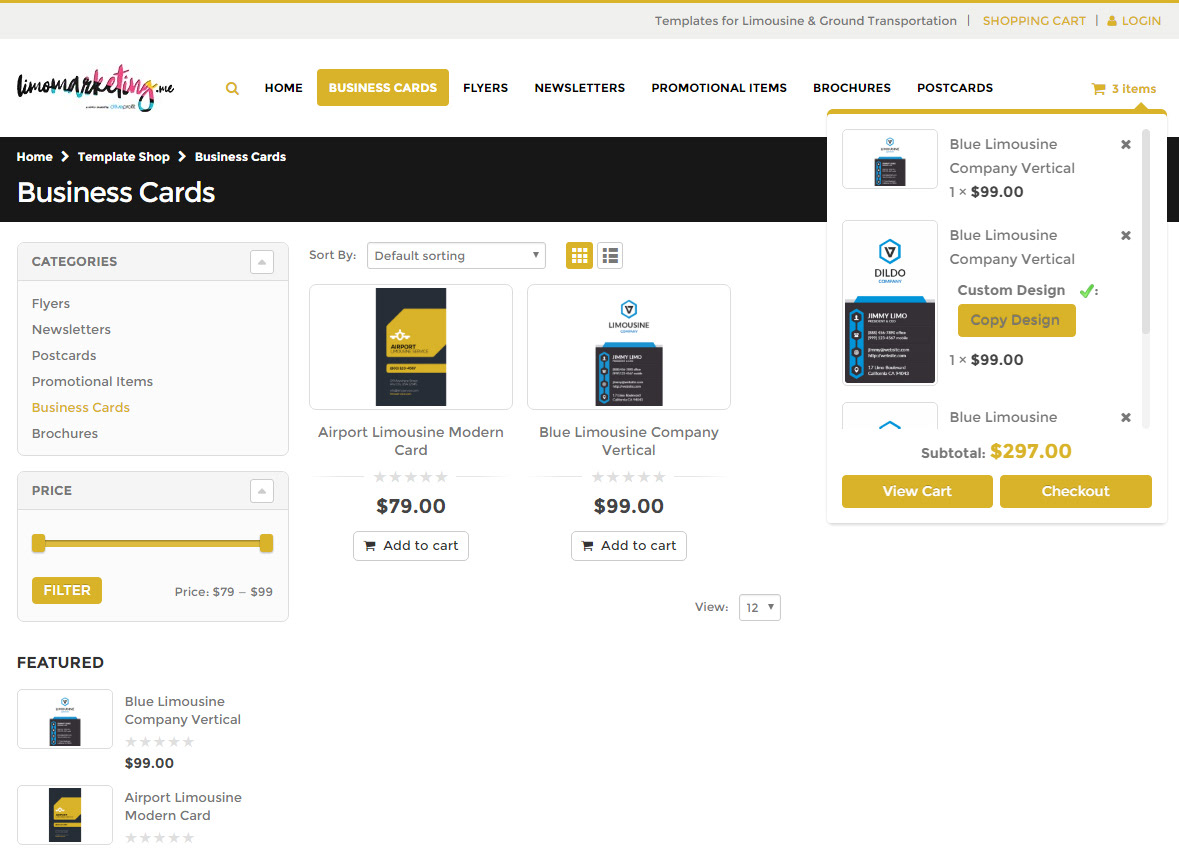
Task: Open FLYERS menu item
Action: point(486,88)
